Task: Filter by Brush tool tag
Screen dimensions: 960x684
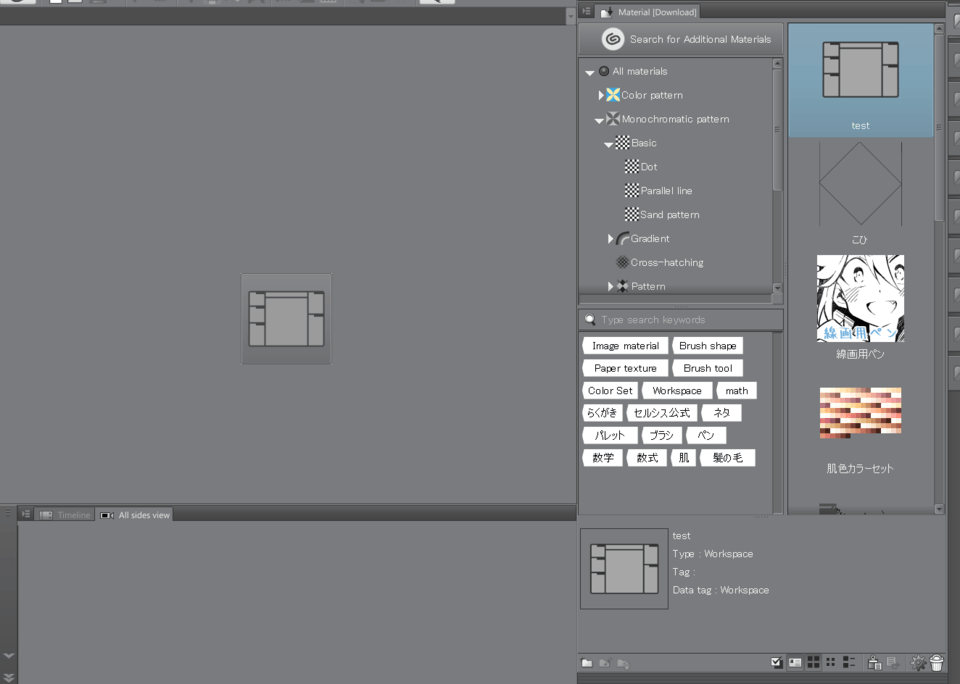Action: pyautogui.click(x=708, y=368)
